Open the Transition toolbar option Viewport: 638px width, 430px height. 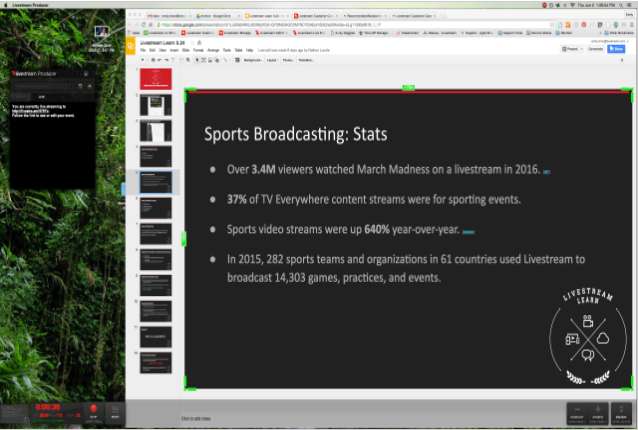click(306, 60)
